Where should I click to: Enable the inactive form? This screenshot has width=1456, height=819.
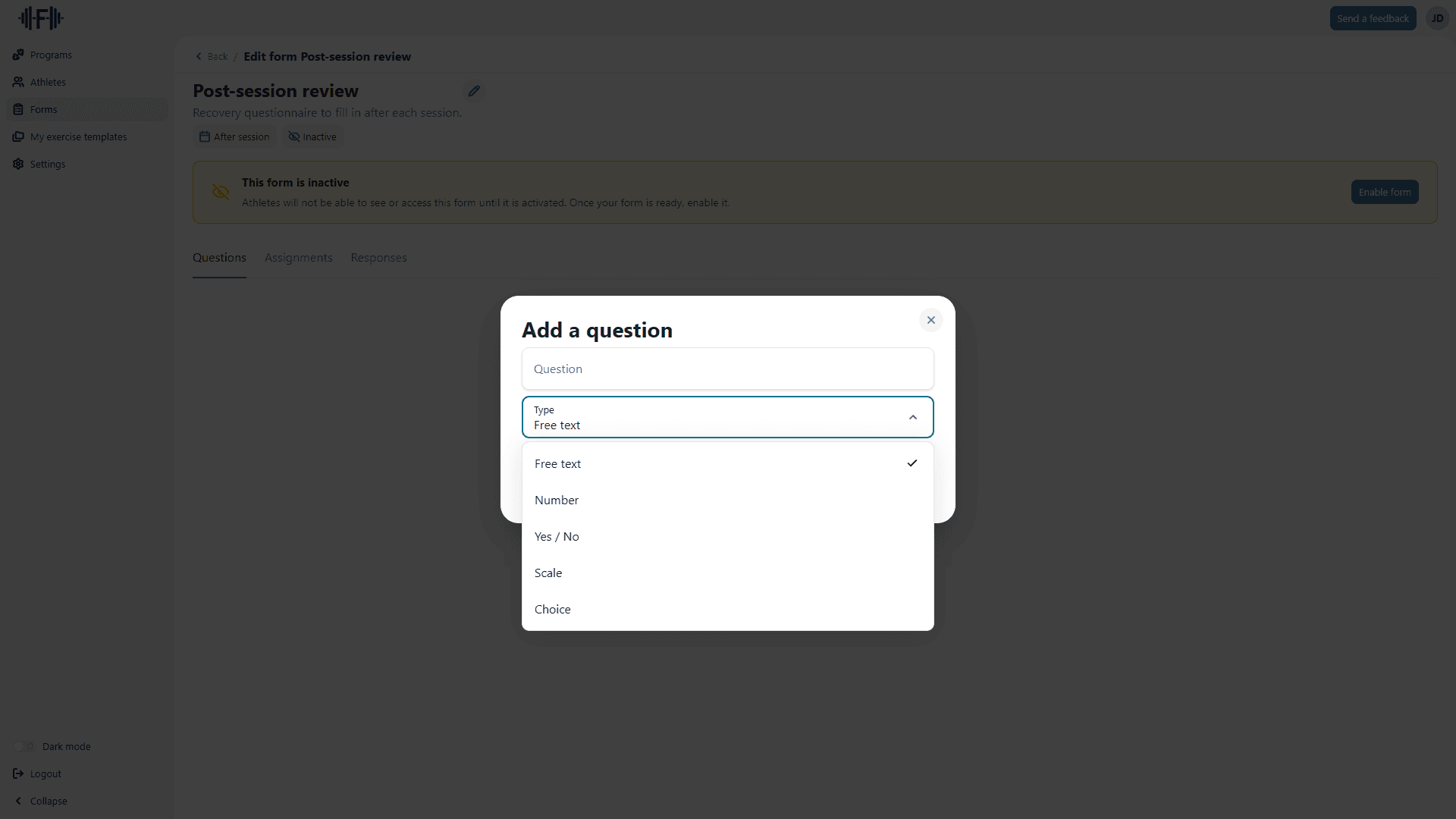tap(1385, 192)
